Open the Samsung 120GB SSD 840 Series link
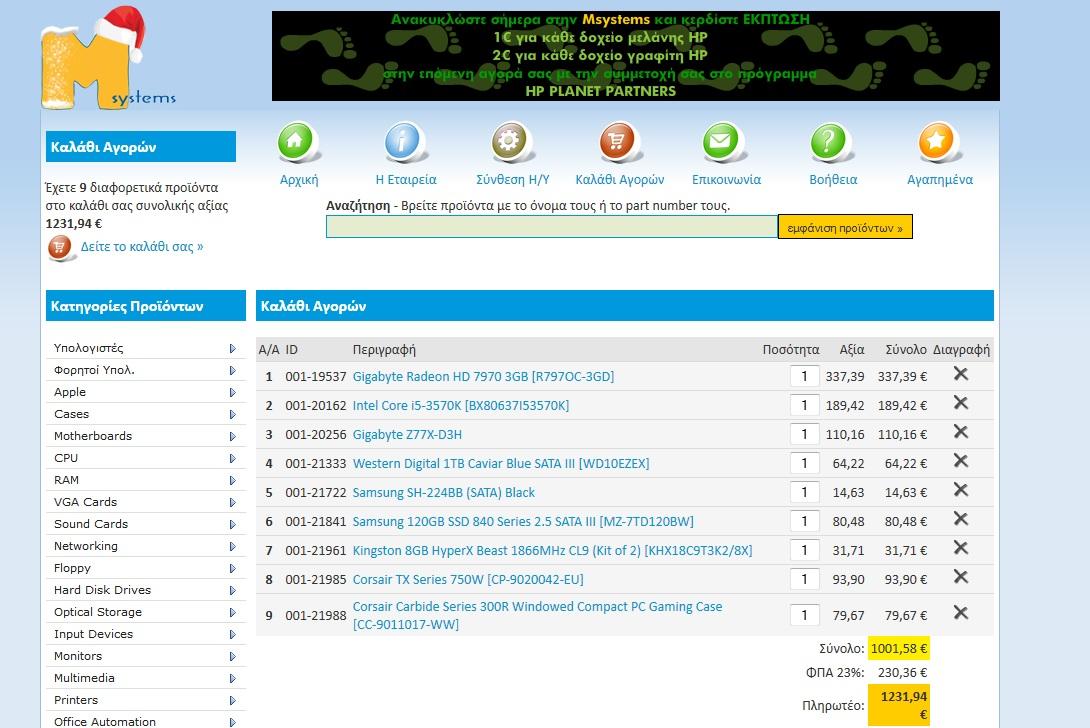Viewport: 1090px width, 728px height. pyautogui.click(x=523, y=522)
